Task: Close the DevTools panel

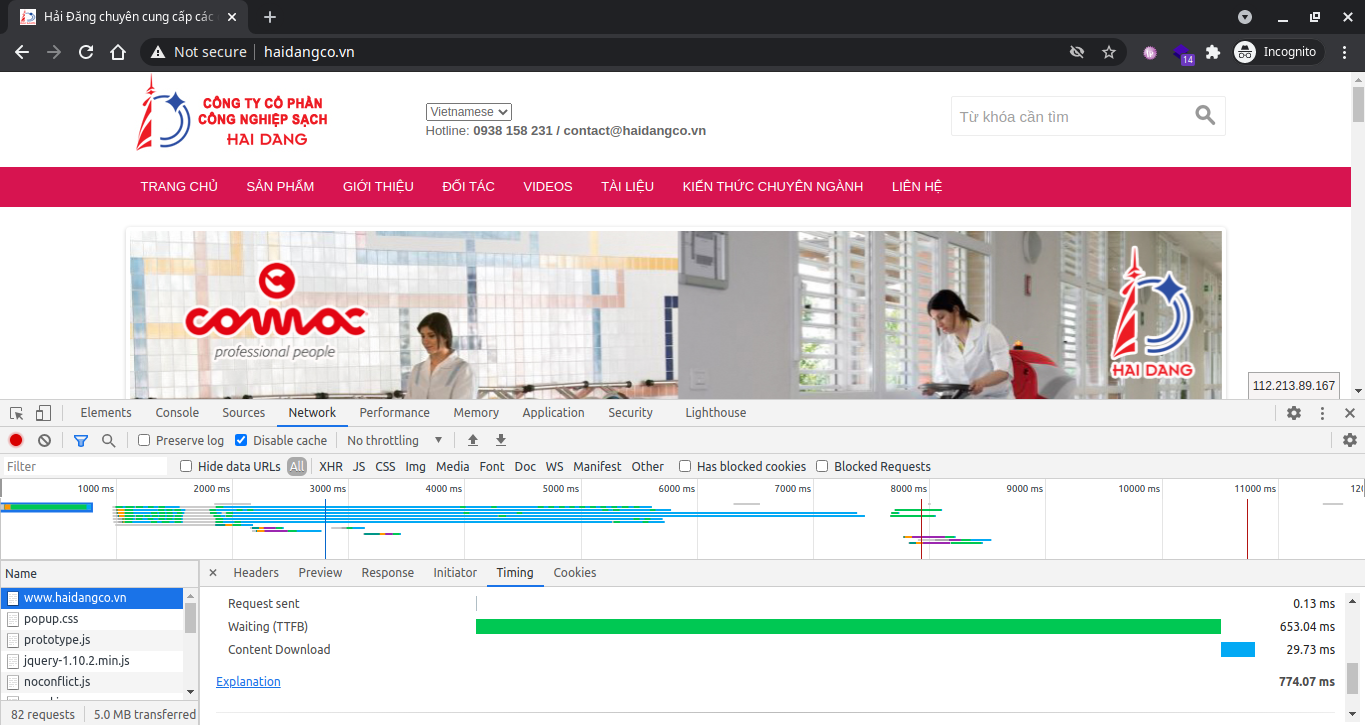Action: pyautogui.click(x=1349, y=413)
